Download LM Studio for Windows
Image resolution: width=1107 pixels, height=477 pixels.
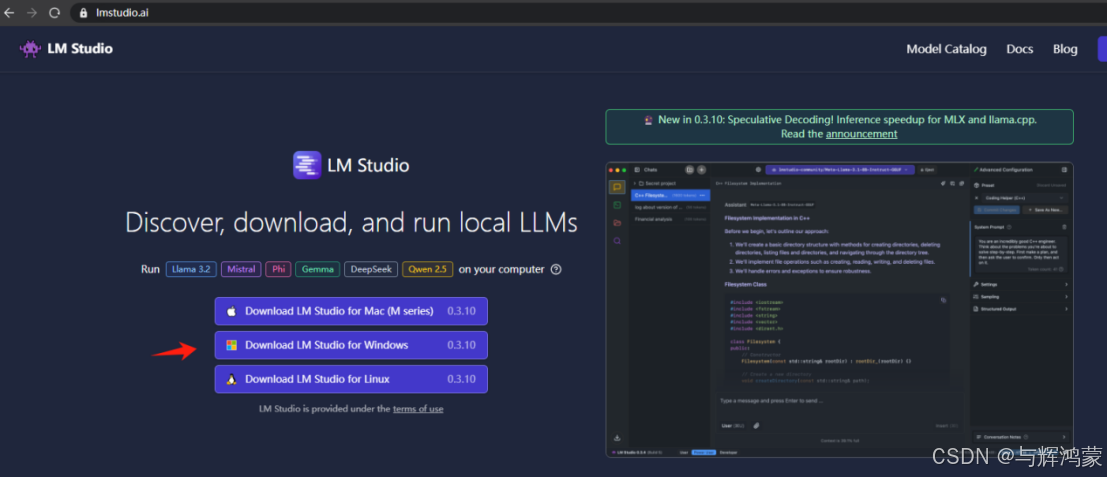351,345
